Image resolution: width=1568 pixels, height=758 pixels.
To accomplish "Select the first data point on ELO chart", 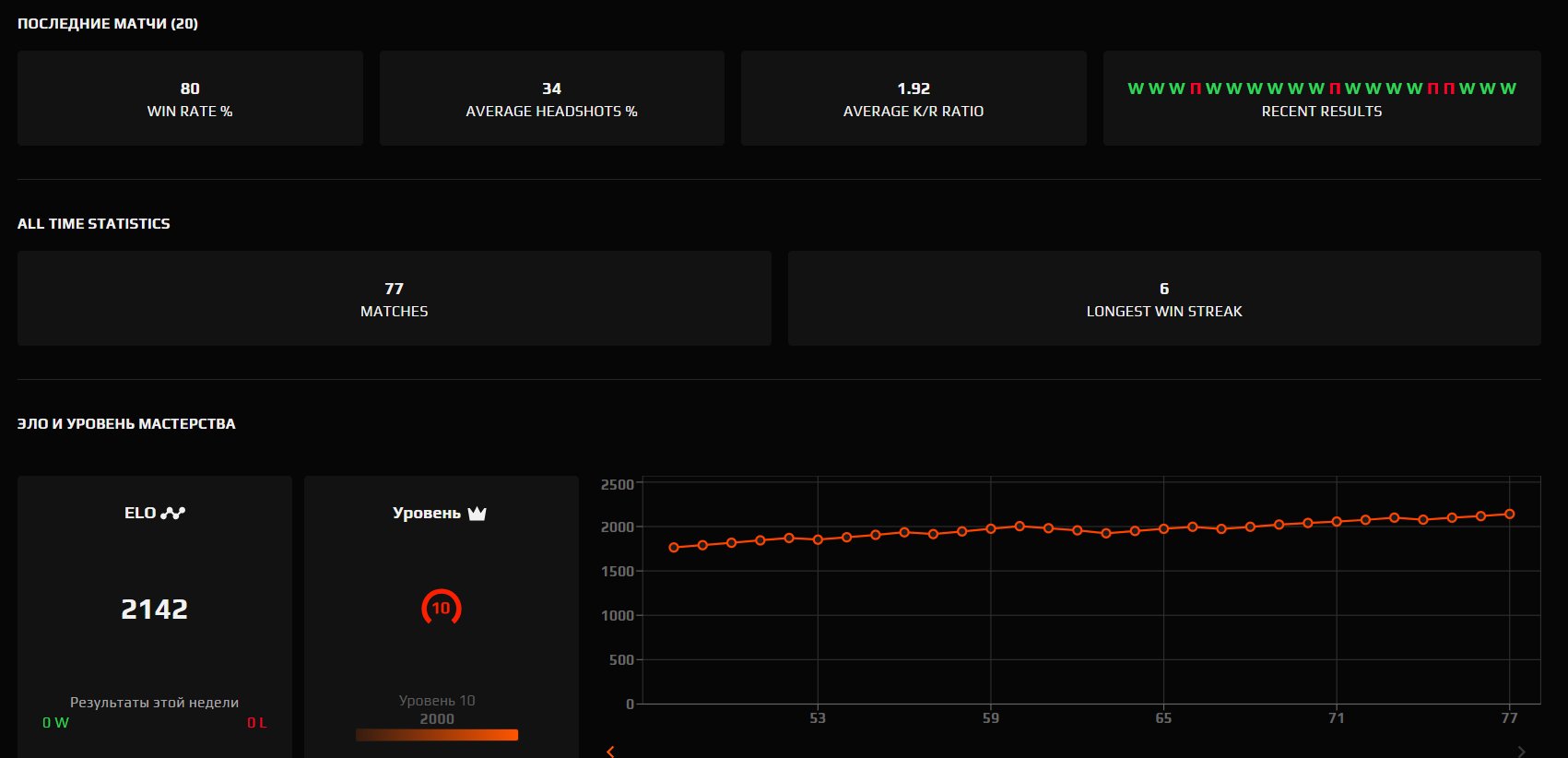I will (x=674, y=548).
